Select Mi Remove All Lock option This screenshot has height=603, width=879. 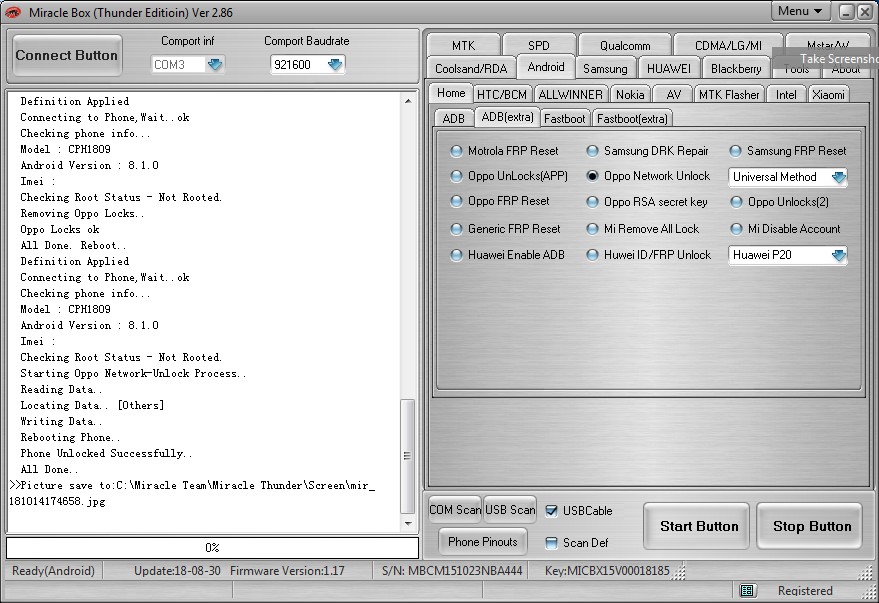592,229
